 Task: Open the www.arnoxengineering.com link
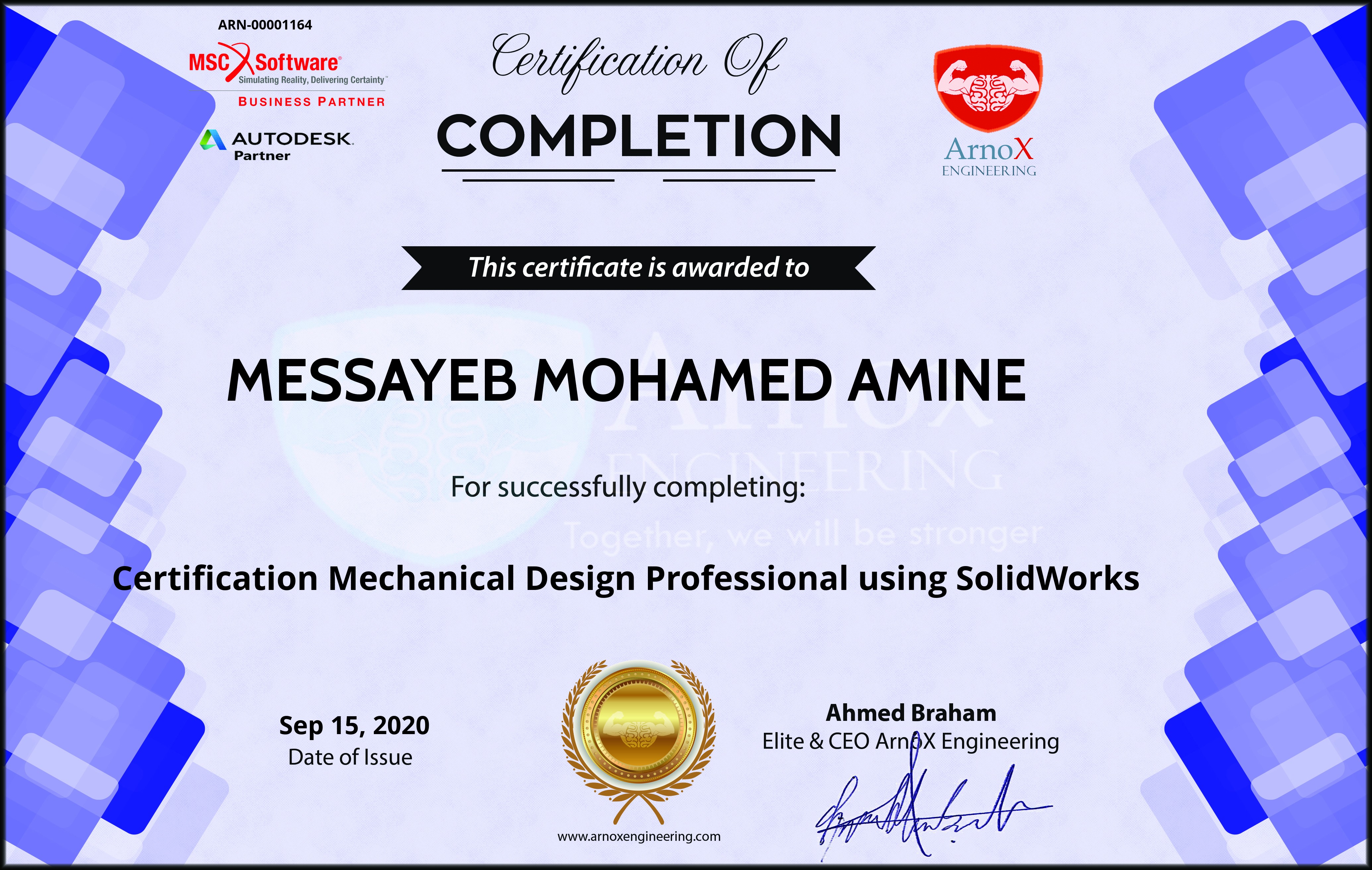639,837
